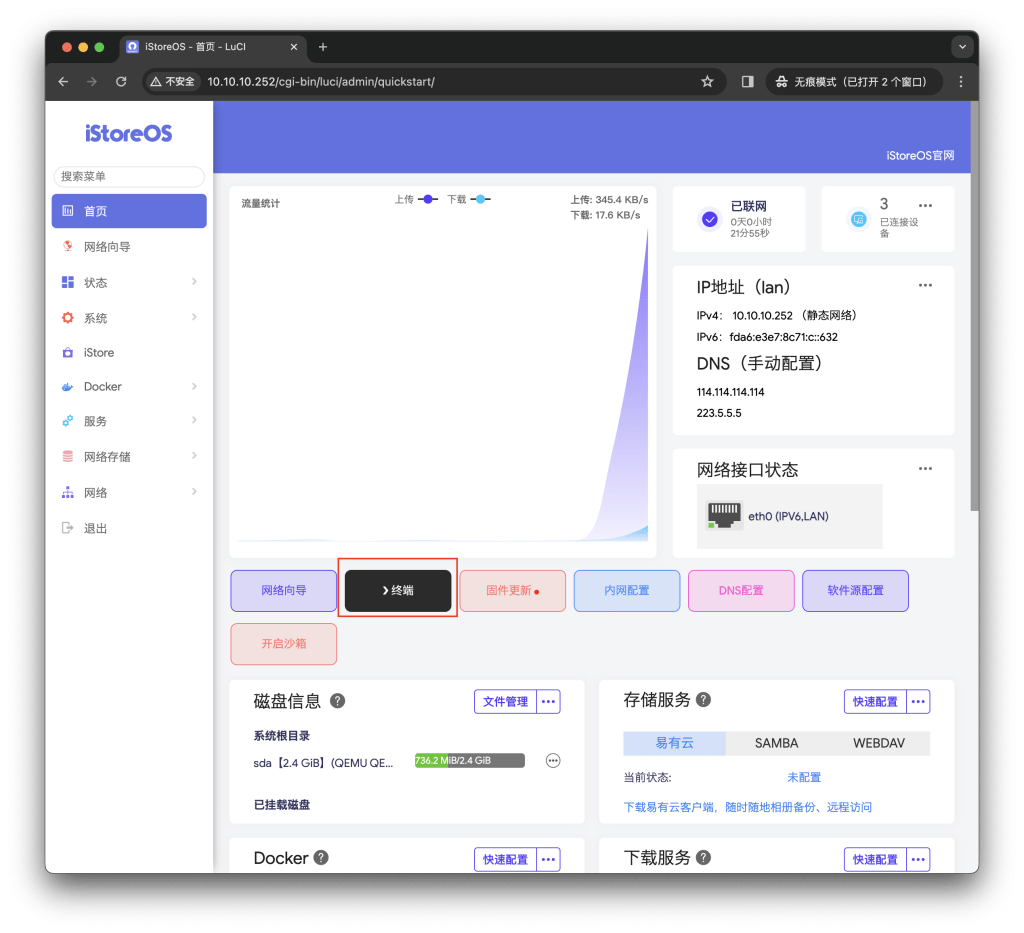Open 网络向导 in the sidebar
This screenshot has width=1024, height=933.
[129, 247]
